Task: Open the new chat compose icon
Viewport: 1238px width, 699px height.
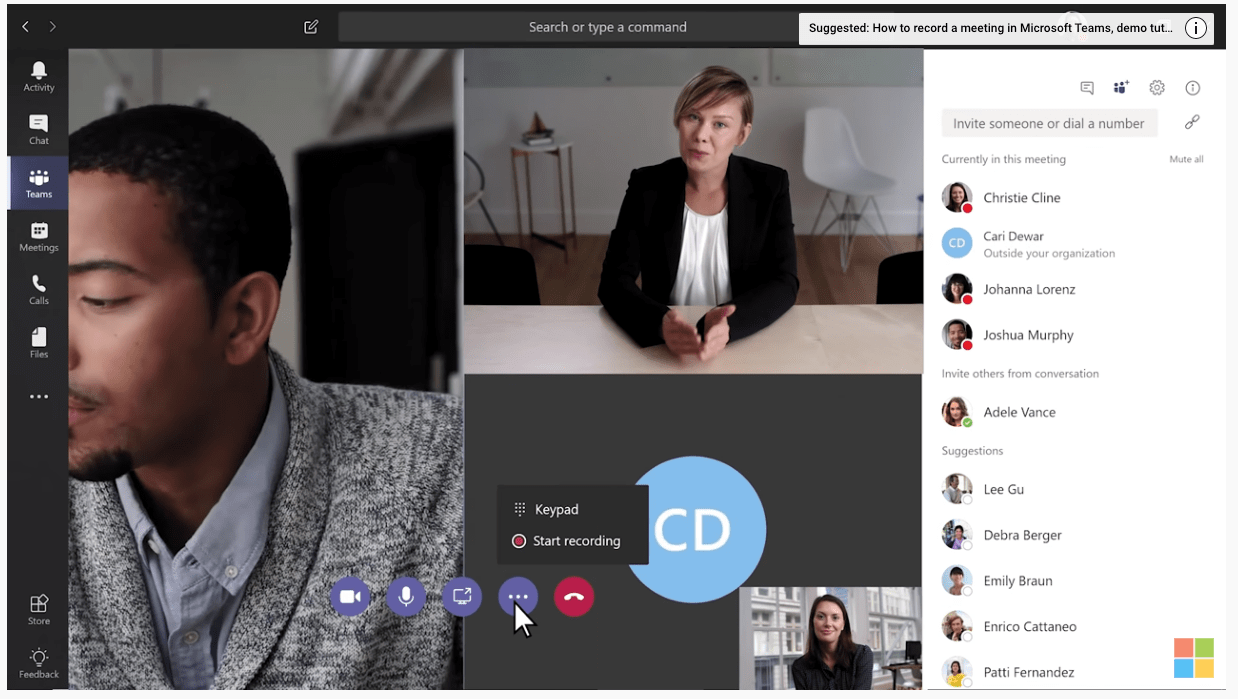Action: click(310, 27)
